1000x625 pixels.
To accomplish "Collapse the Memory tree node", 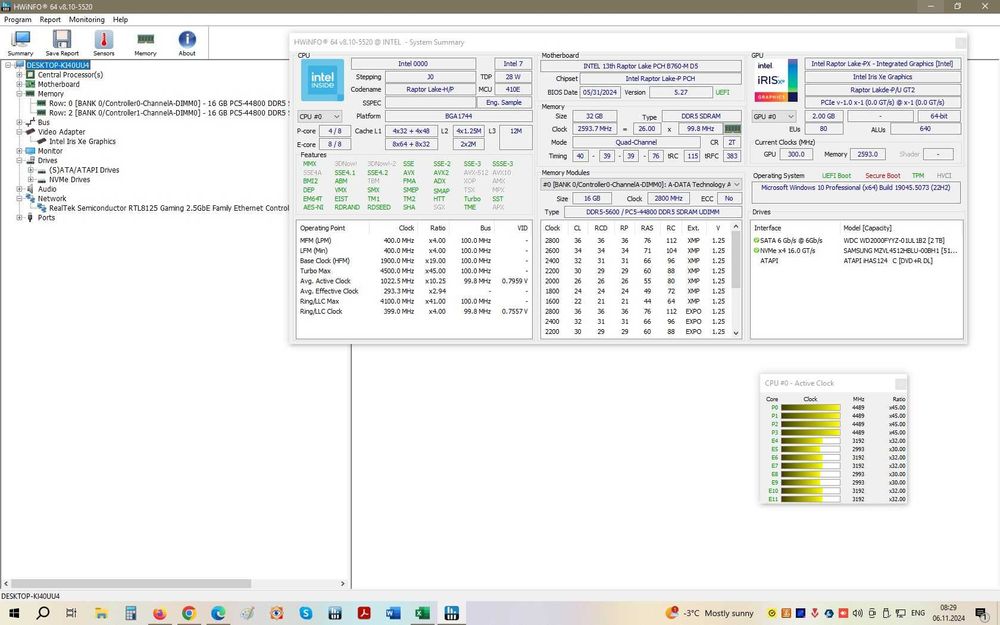I will point(18,94).
